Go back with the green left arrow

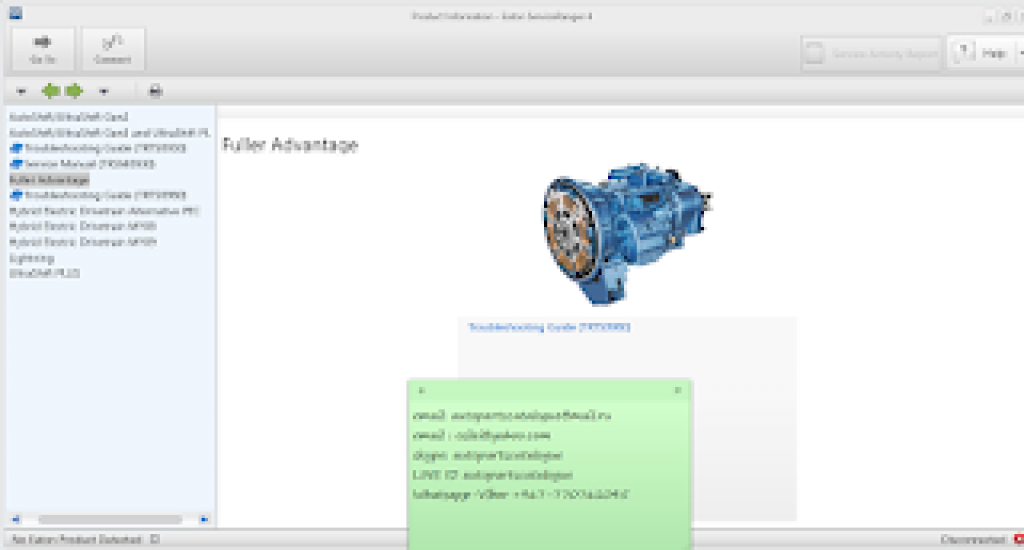50,91
